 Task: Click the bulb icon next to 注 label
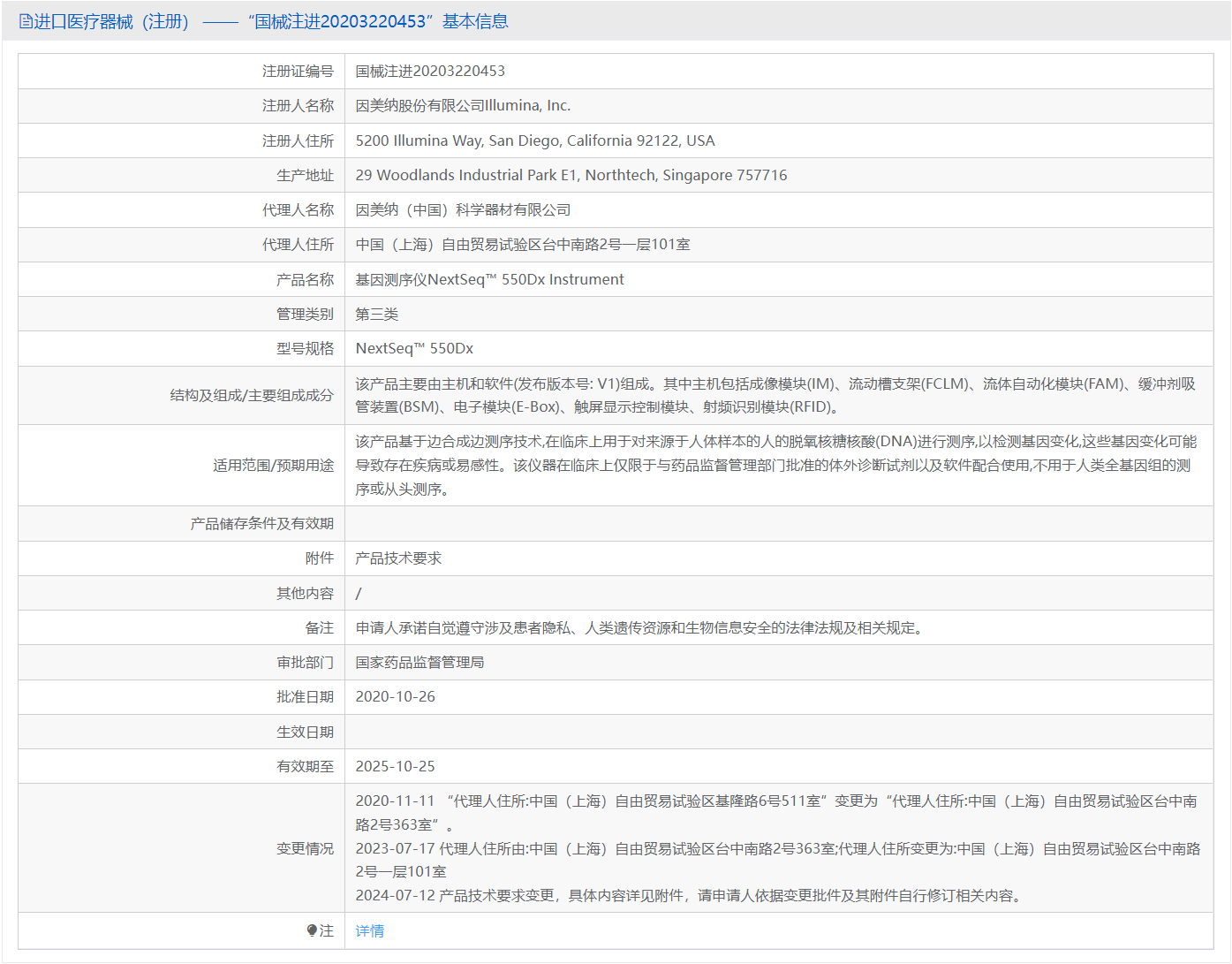tap(312, 930)
